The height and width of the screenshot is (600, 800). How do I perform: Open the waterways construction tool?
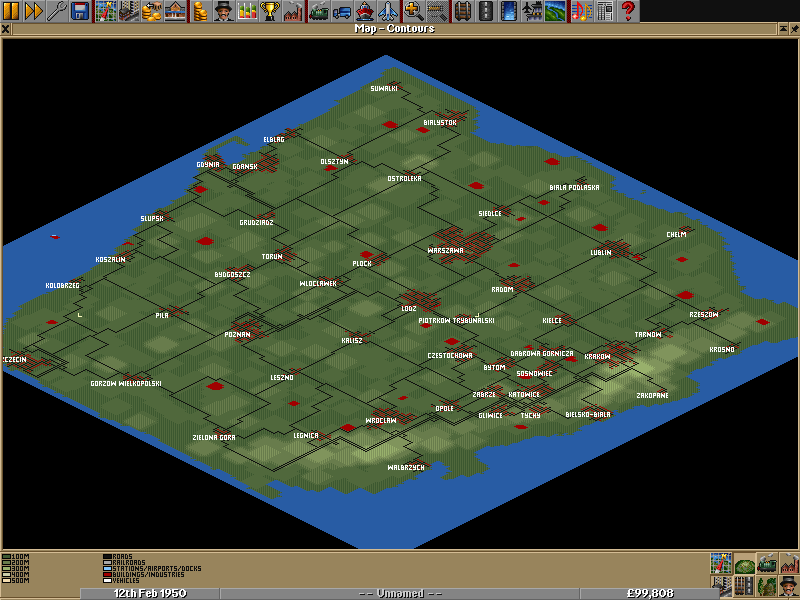click(509, 11)
